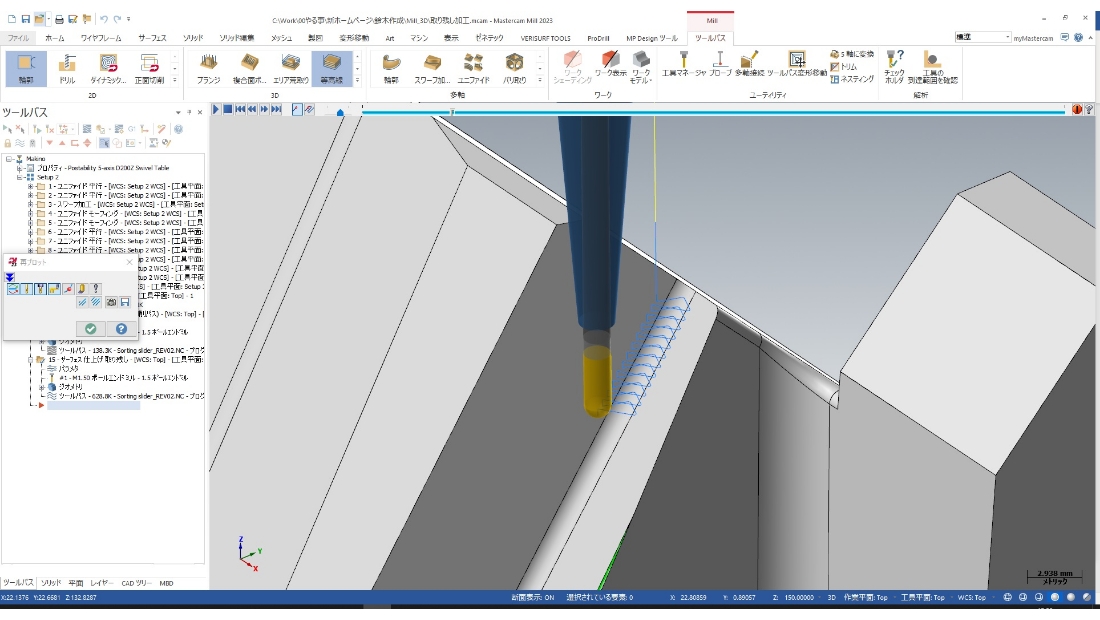The width and height of the screenshot is (1100, 620).
Task: Click 5軸に変換 convert to 5-axis
Action: (852, 54)
